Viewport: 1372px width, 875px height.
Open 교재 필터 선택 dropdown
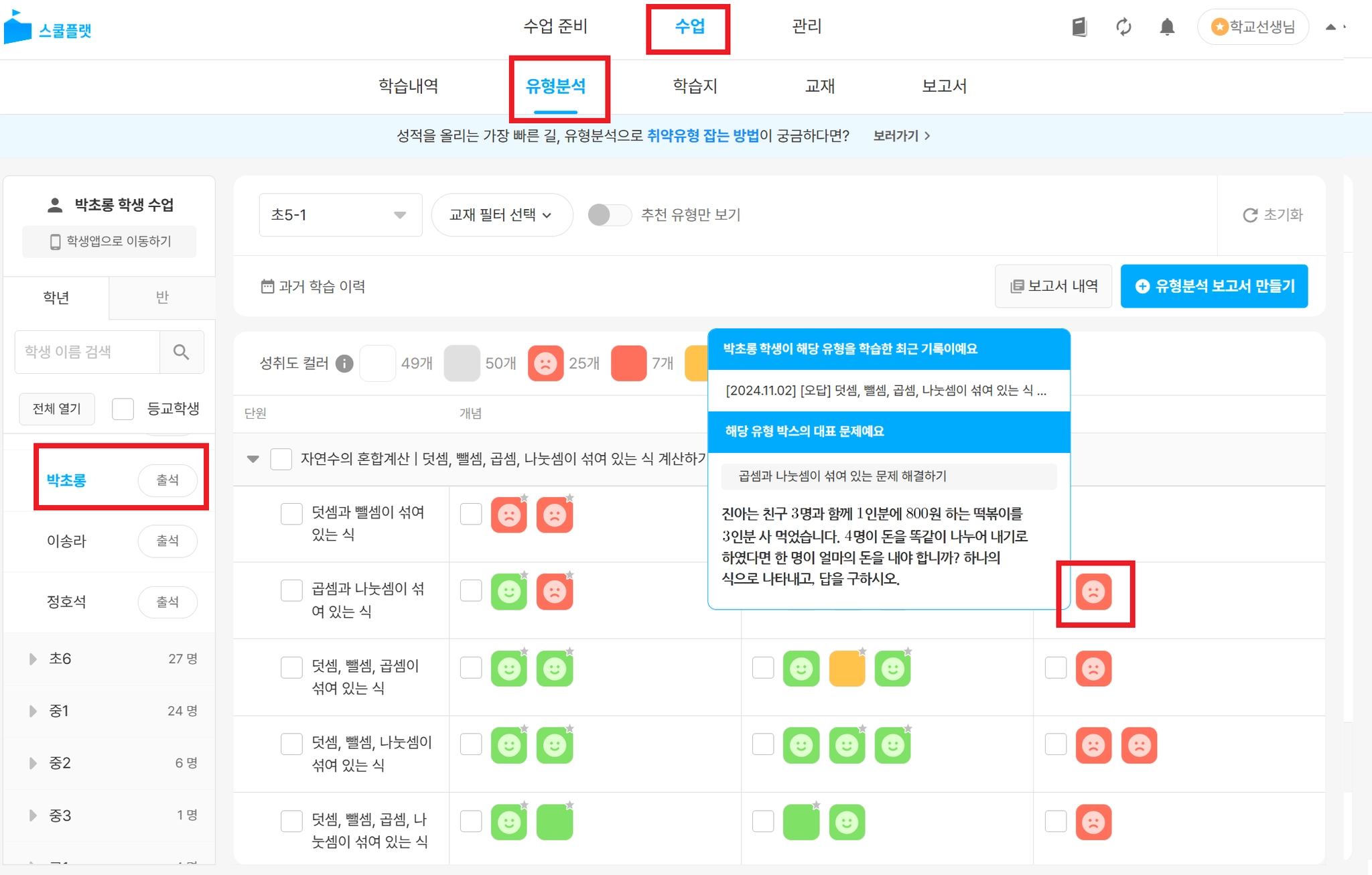click(x=501, y=215)
